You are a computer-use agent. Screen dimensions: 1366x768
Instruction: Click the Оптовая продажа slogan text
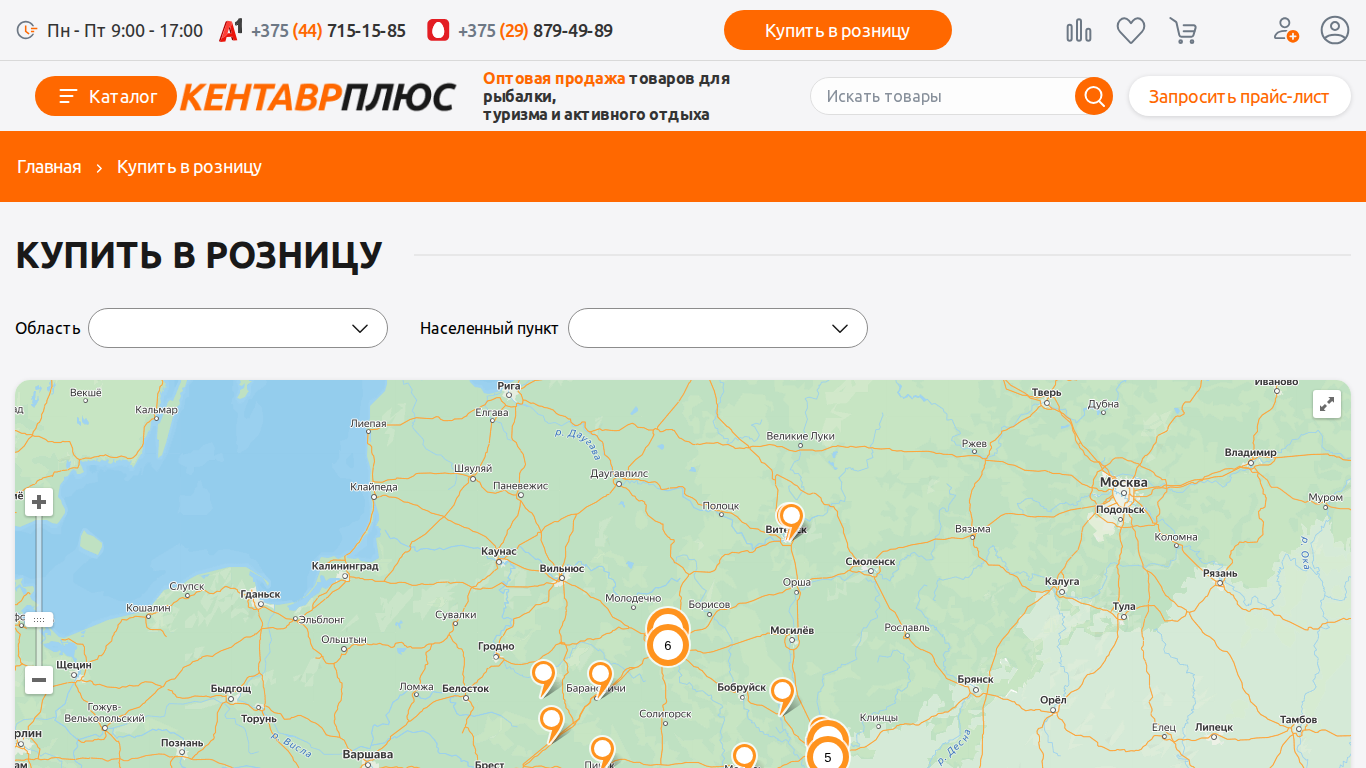[x=554, y=78]
